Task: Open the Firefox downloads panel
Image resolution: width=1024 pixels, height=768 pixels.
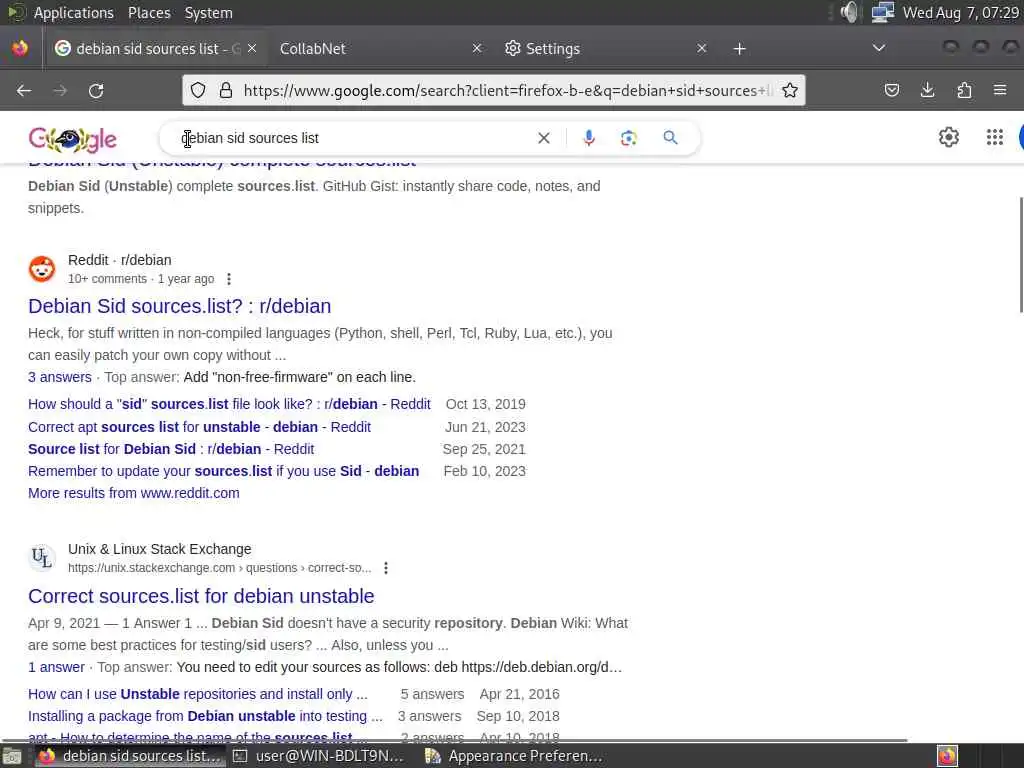Action: [x=927, y=90]
